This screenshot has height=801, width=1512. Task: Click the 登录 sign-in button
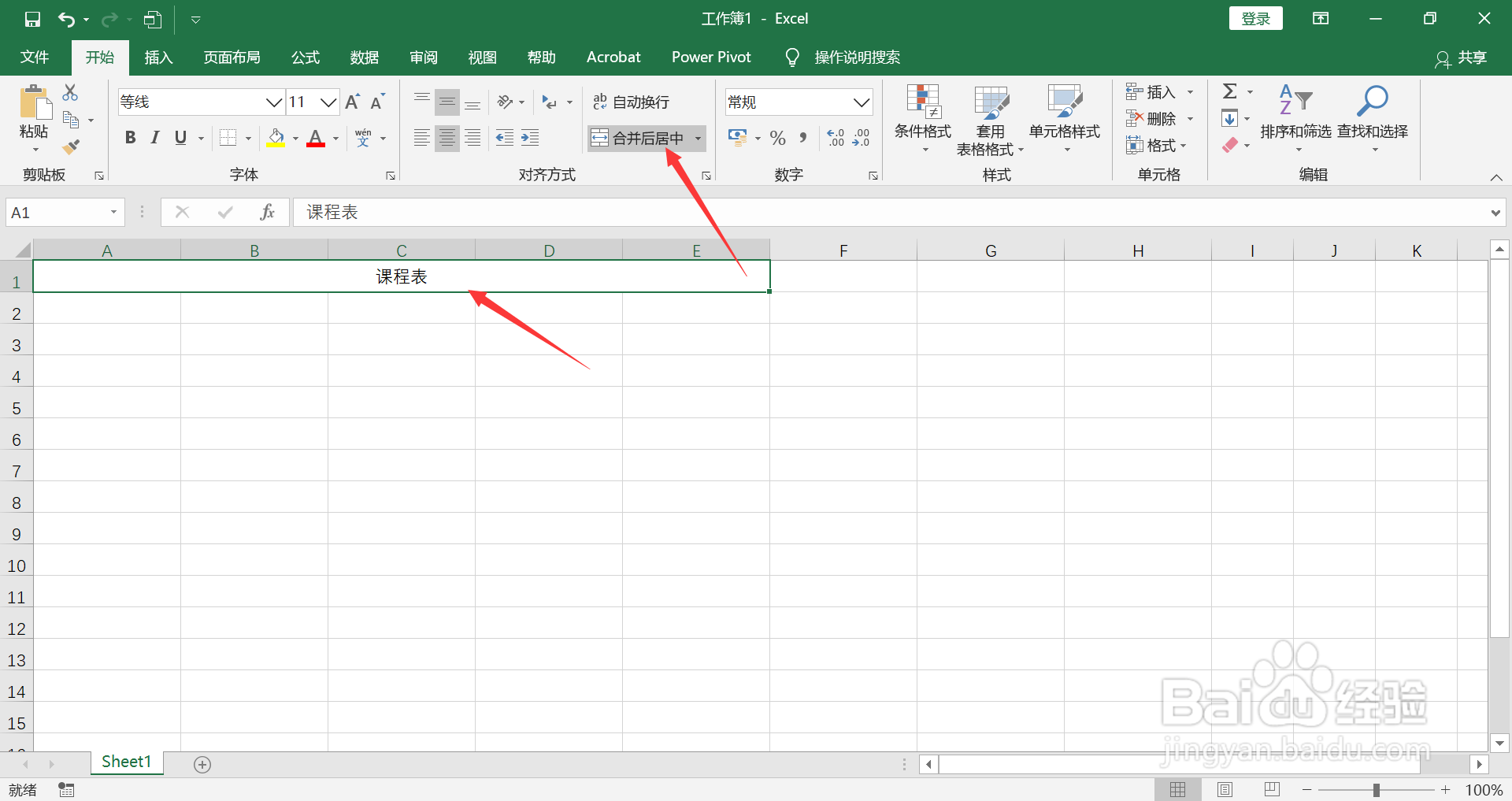click(x=1255, y=19)
